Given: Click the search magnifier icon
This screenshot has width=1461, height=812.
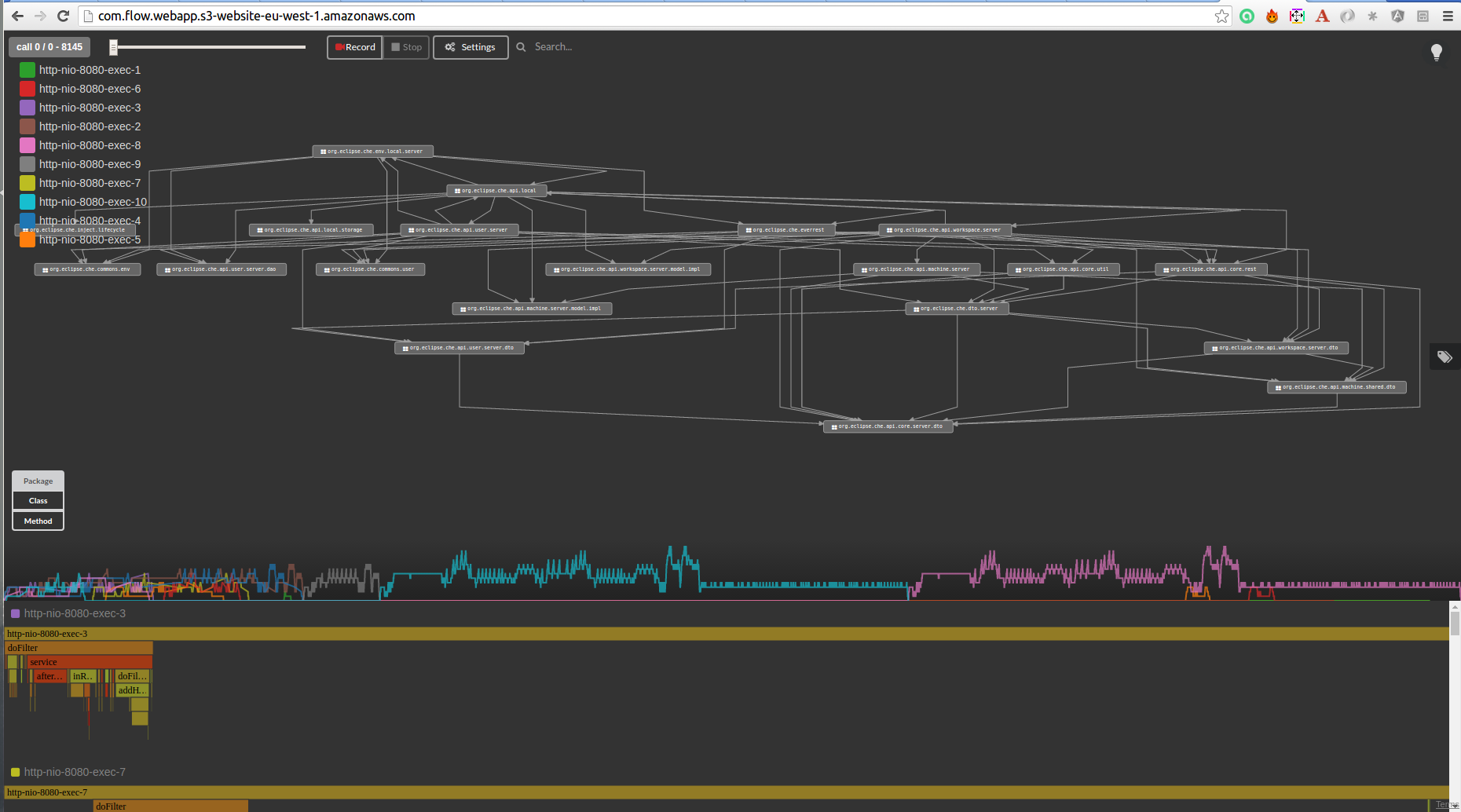Looking at the screenshot, I should (521, 46).
